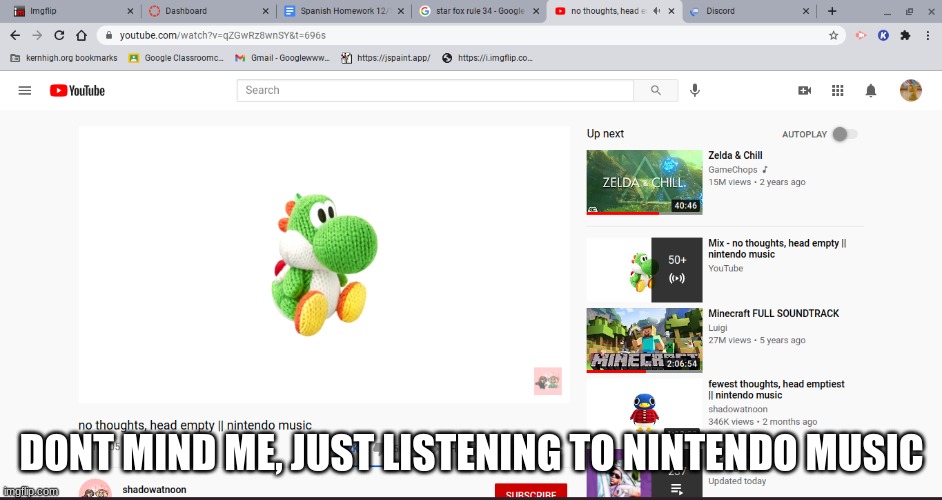
Task: Open fewest thoughts penguin thumbnail
Action: (x=644, y=409)
